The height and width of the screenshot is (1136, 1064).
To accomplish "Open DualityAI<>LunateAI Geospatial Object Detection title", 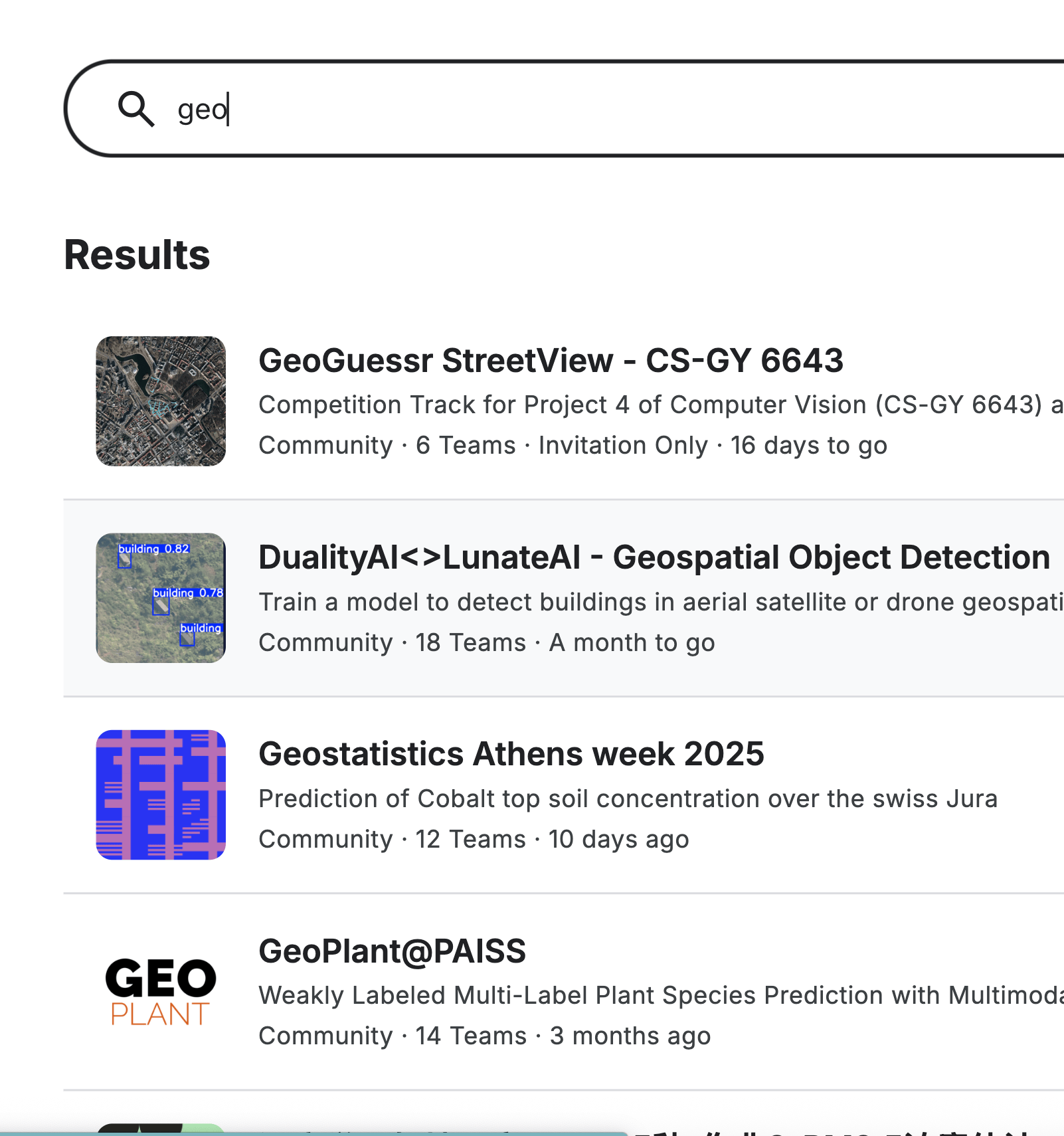I will click(x=654, y=557).
